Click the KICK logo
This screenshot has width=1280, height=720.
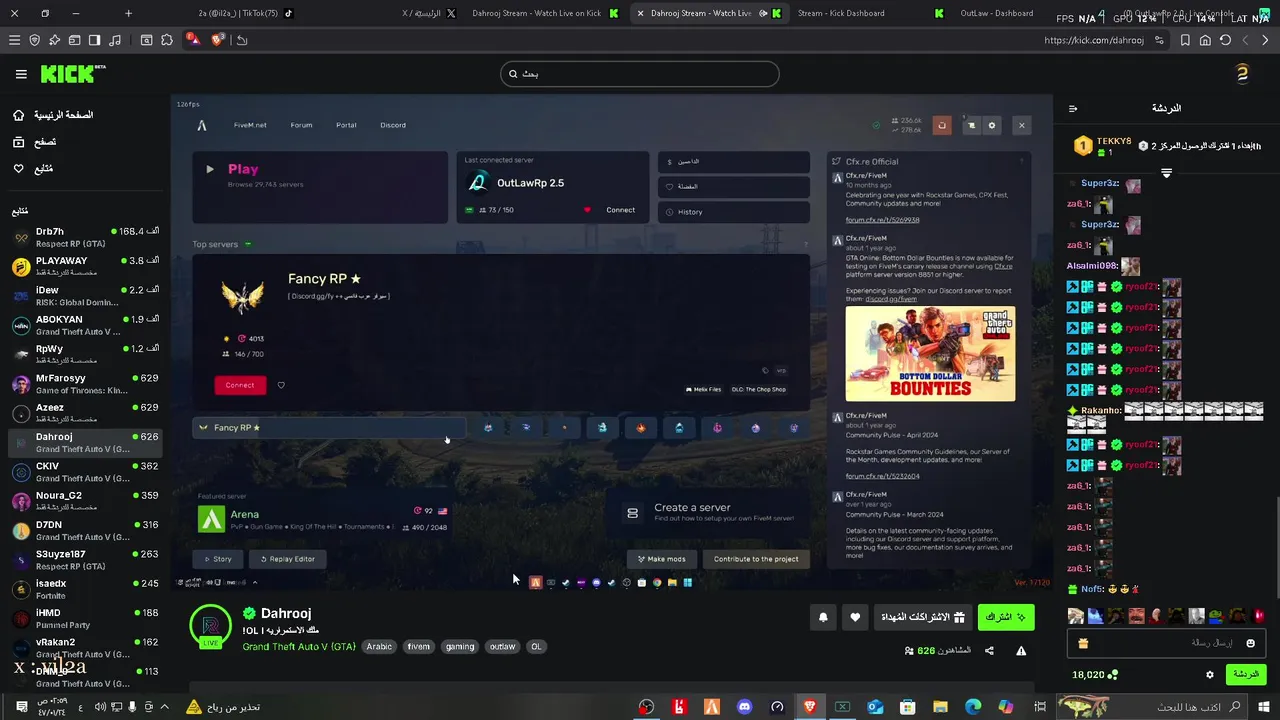pos(72,74)
